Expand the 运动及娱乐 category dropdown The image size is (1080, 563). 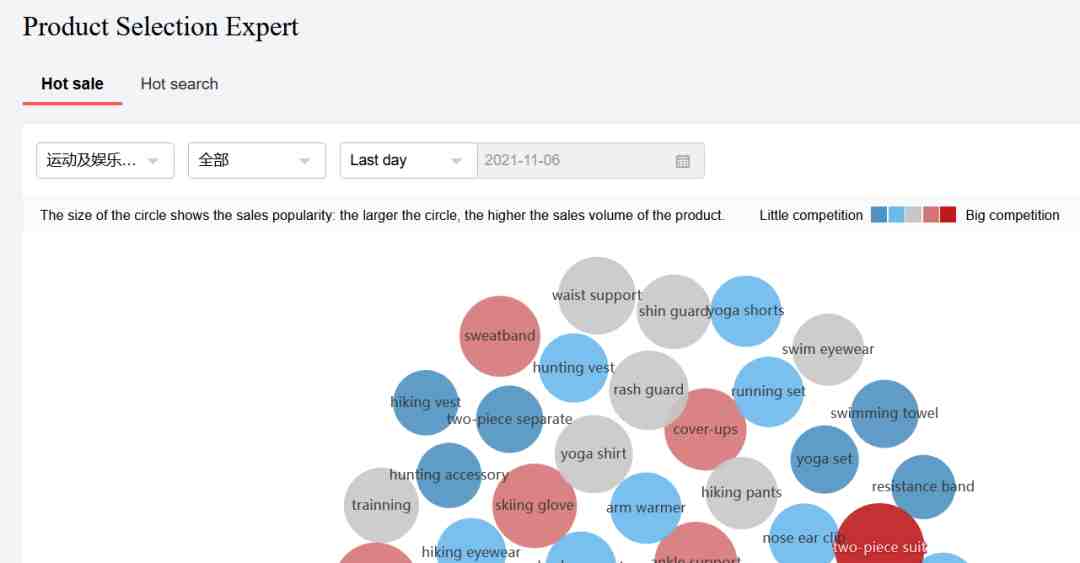pyautogui.click(x=105, y=161)
